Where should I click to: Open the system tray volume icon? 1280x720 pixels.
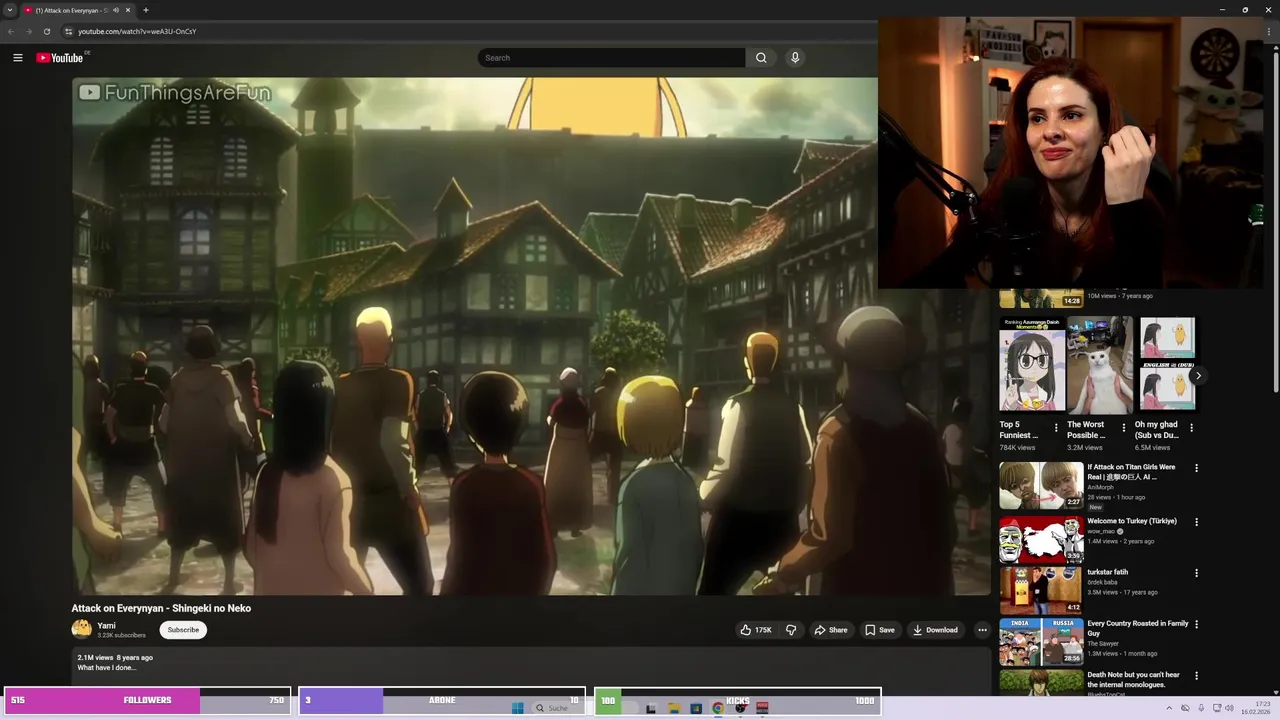[x=1229, y=708]
